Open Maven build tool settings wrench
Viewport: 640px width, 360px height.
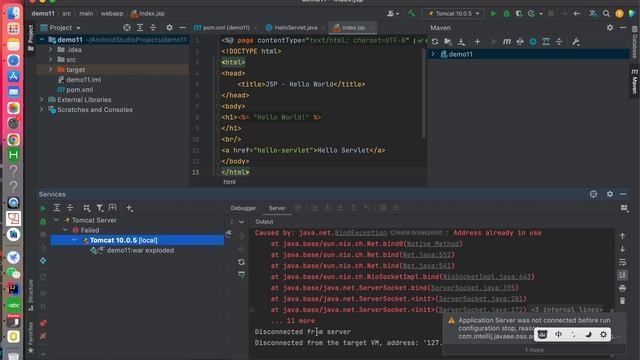tap(576, 42)
